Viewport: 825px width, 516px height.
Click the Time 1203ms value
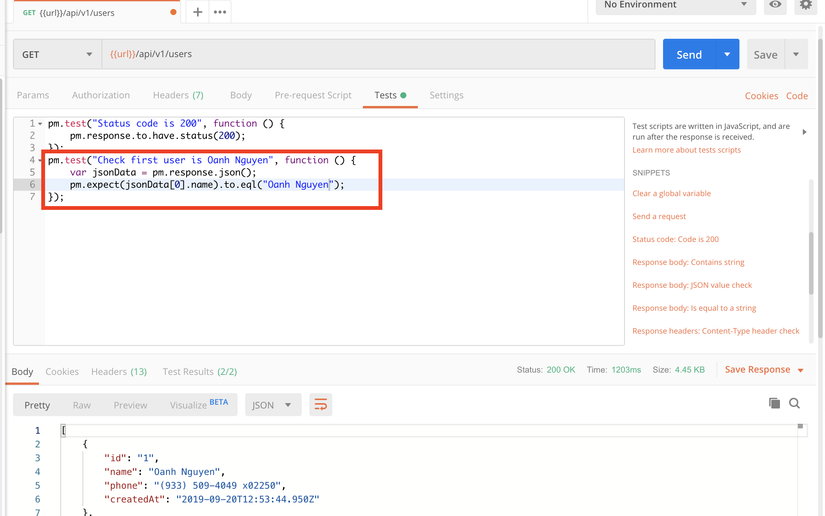(626, 370)
